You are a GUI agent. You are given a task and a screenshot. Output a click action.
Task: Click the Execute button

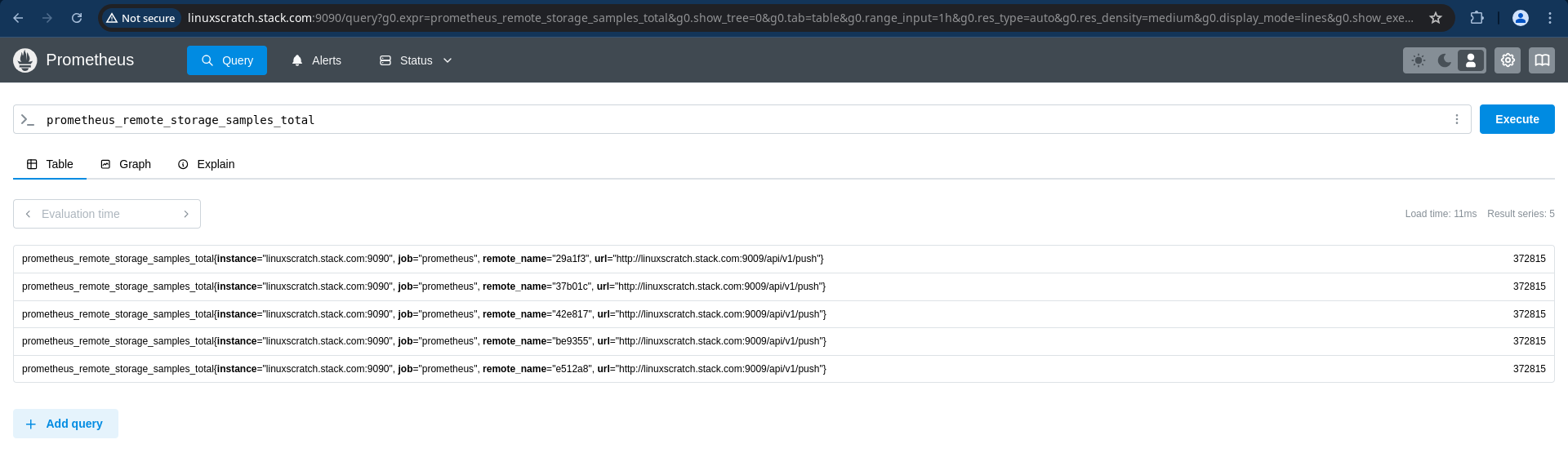click(x=1517, y=119)
